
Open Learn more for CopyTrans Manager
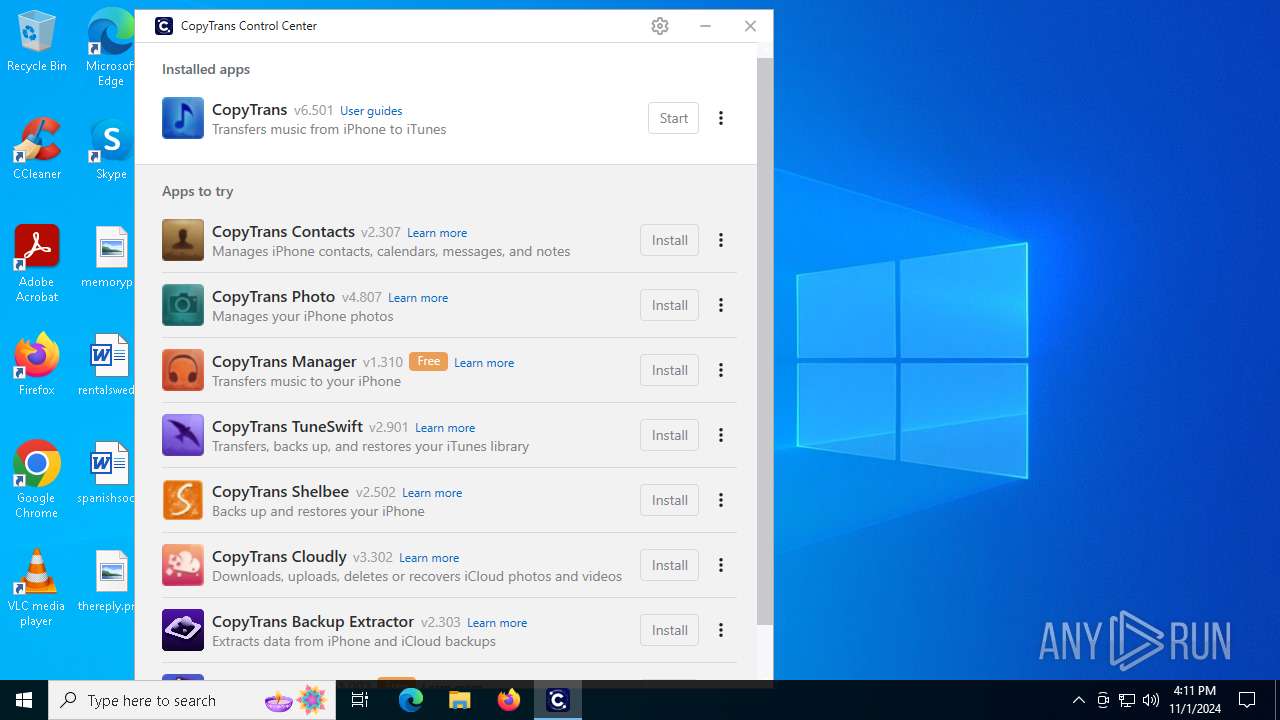[x=484, y=363]
